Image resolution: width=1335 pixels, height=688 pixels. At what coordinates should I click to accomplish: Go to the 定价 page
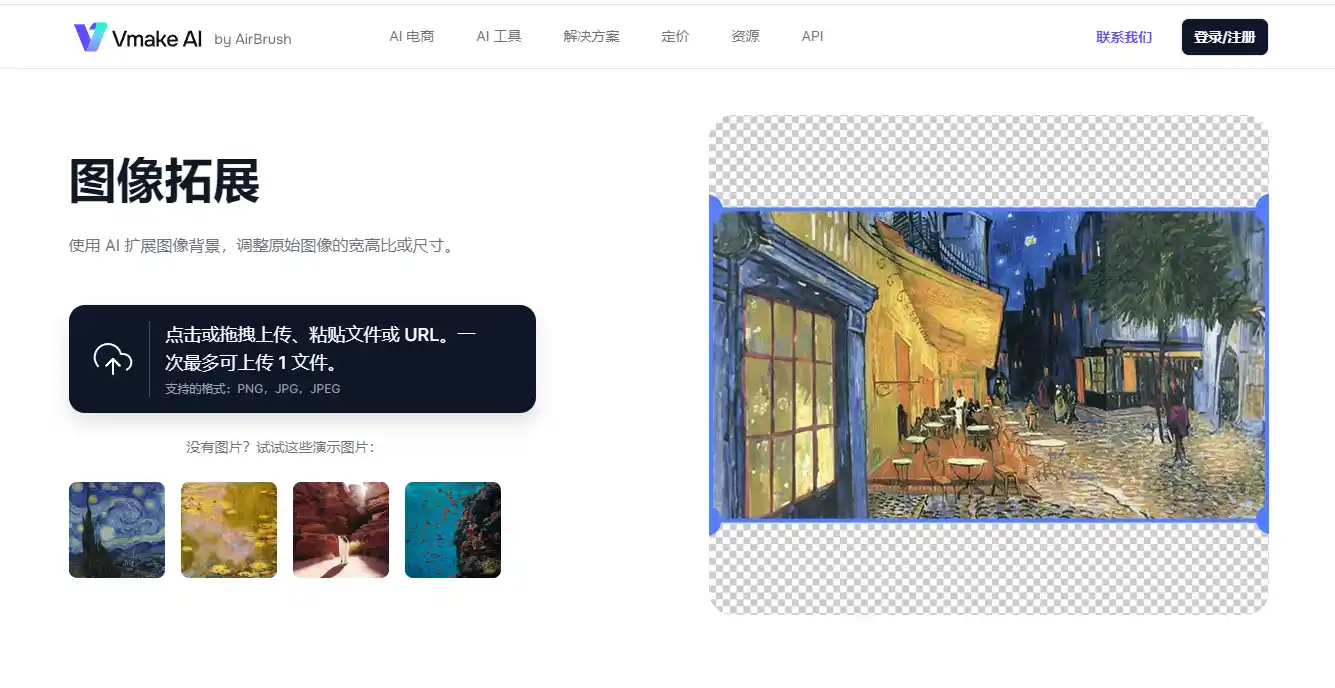tap(675, 36)
